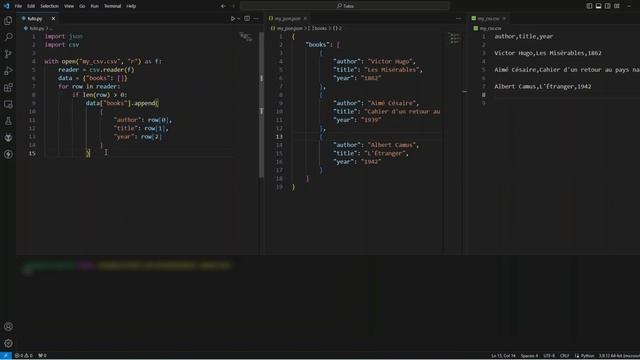Open the Extensions view
This screenshot has height=360, width=640.
[x=8, y=87]
